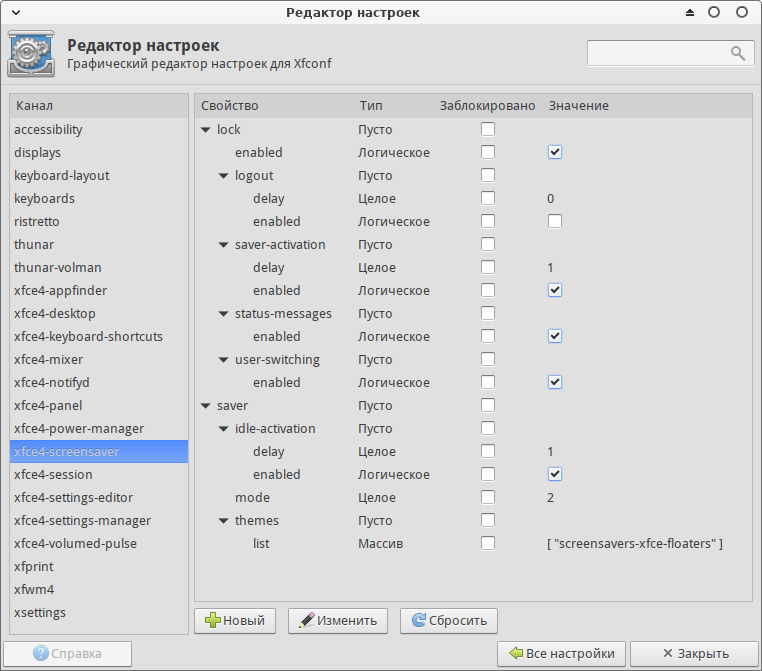
Task: Select the xfce4-settings-manager channel
Action: point(99,520)
